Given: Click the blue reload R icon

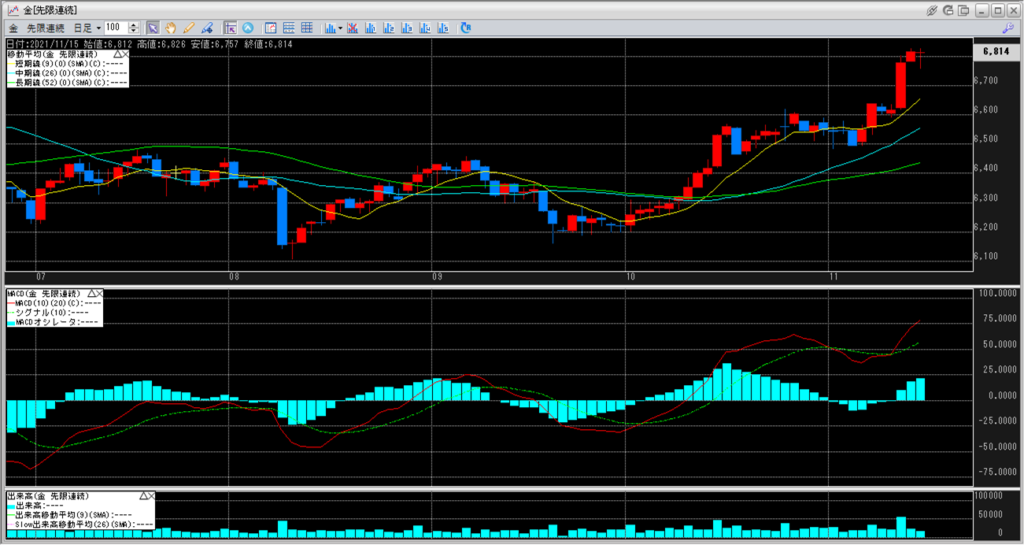Looking at the screenshot, I should point(466,28).
